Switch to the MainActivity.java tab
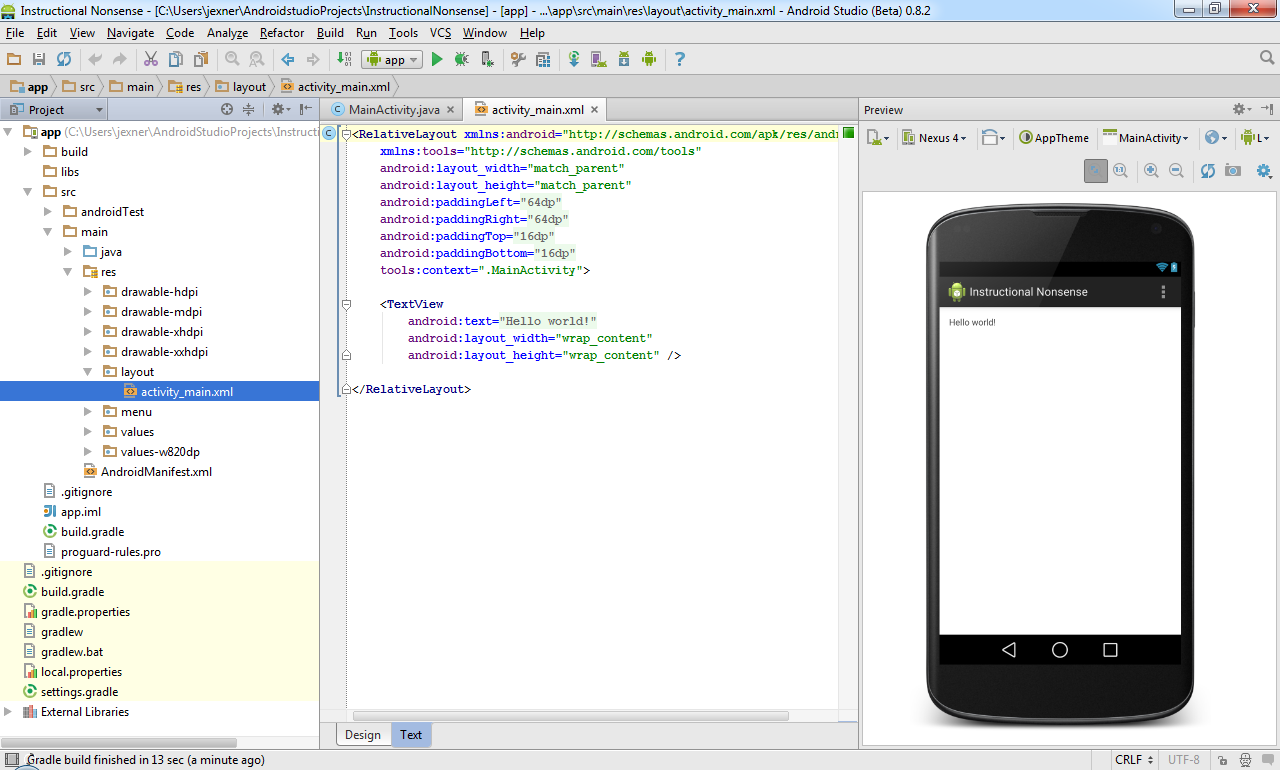 [393, 110]
